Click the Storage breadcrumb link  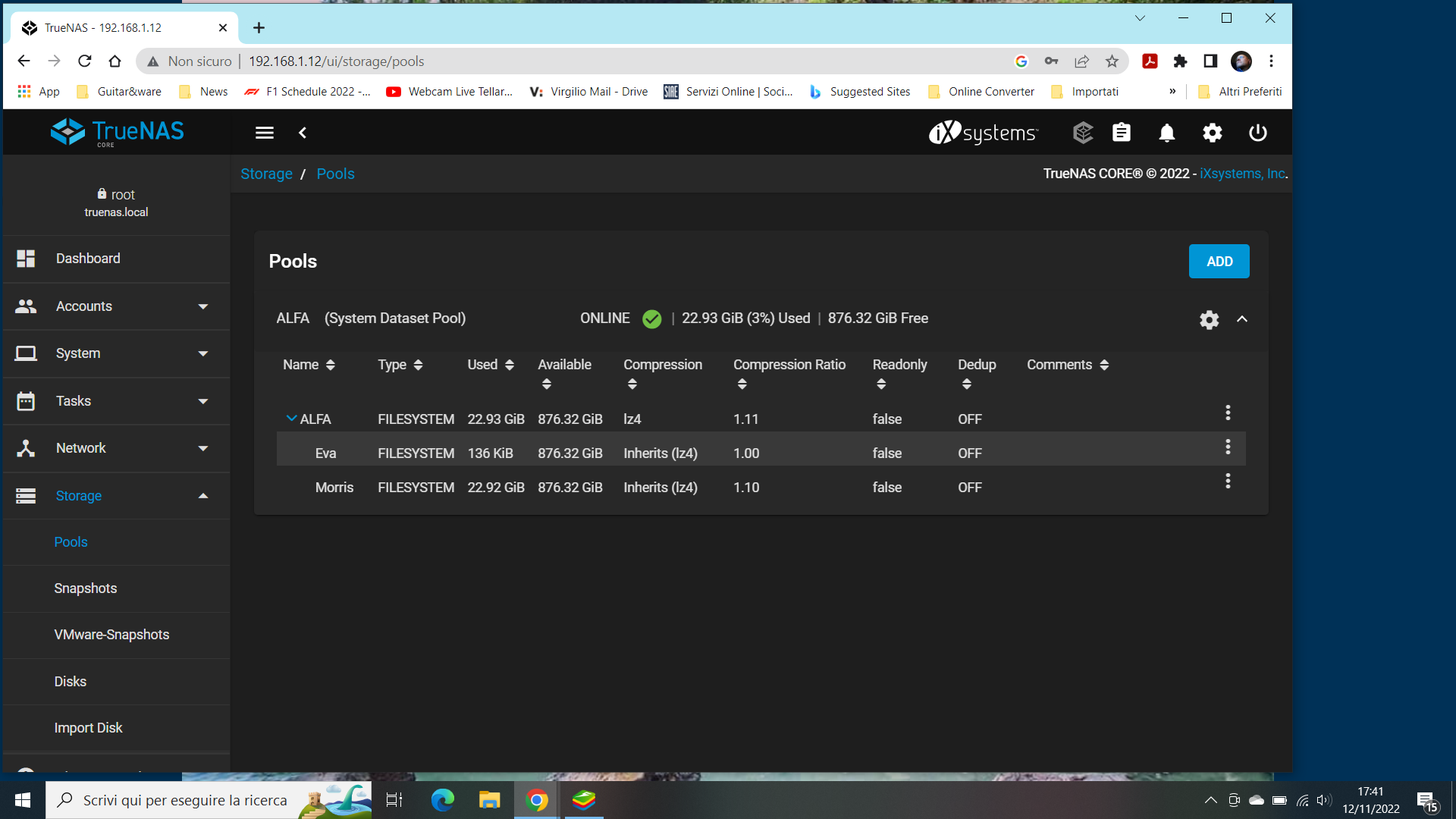pyautogui.click(x=266, y=174)
